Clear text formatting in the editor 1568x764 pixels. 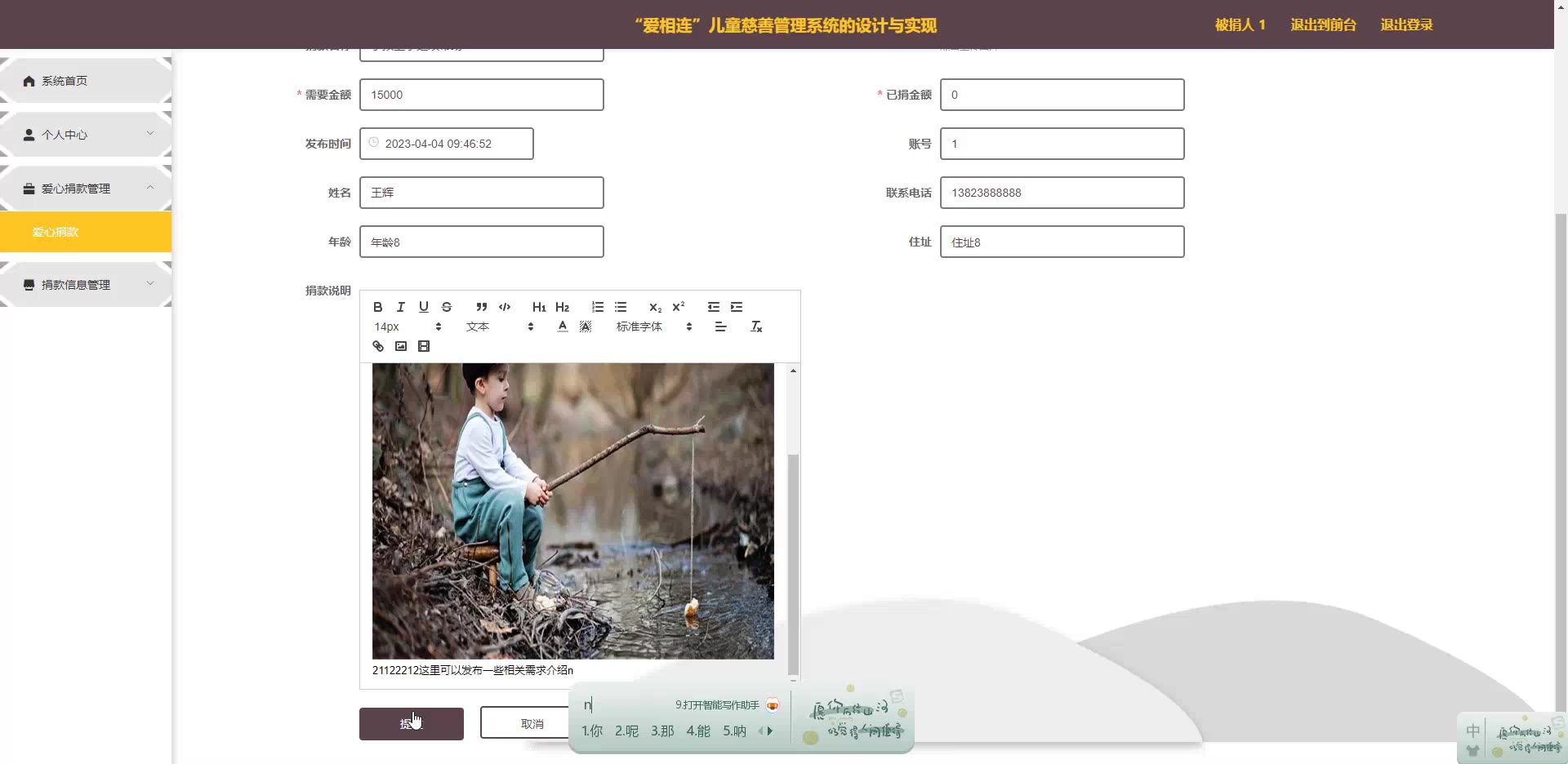tap(756, 326)
